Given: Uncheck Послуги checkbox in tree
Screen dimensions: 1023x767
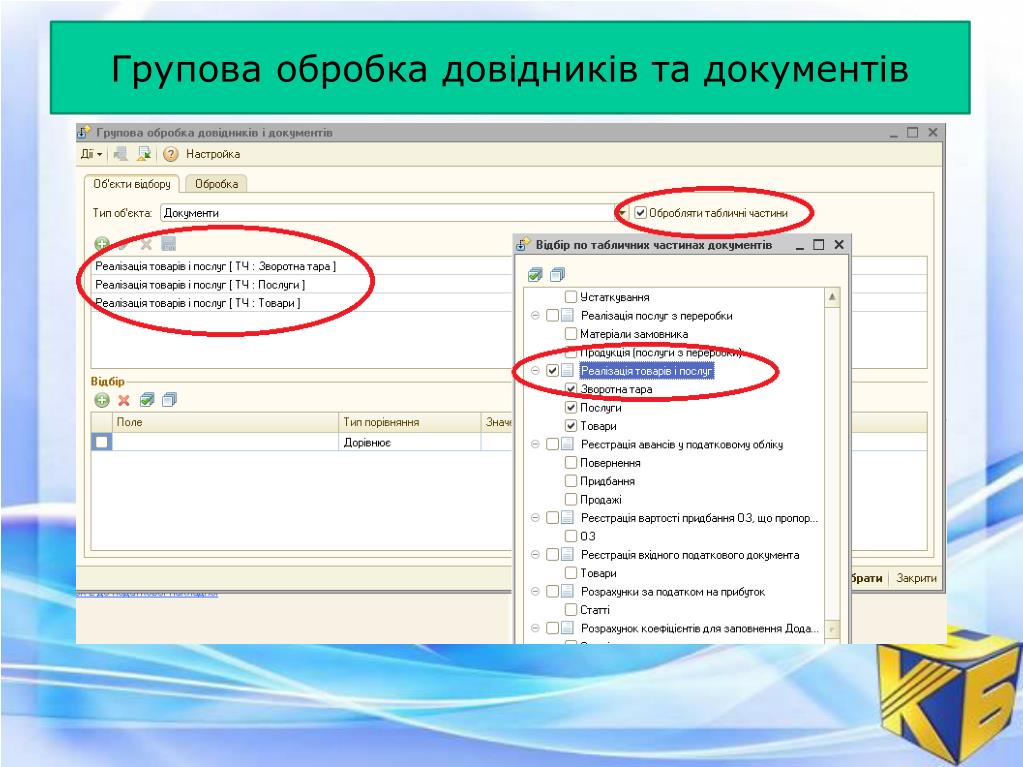Looking at the screenshot, I should 571,408.
